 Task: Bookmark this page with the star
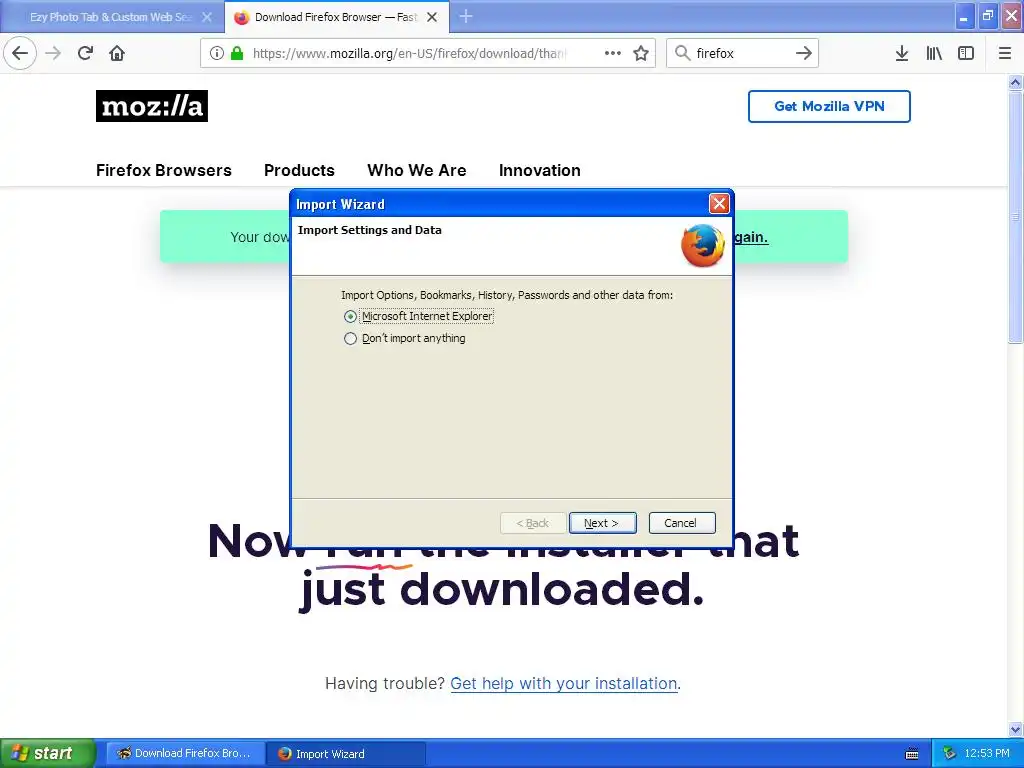tap(641, 53)
